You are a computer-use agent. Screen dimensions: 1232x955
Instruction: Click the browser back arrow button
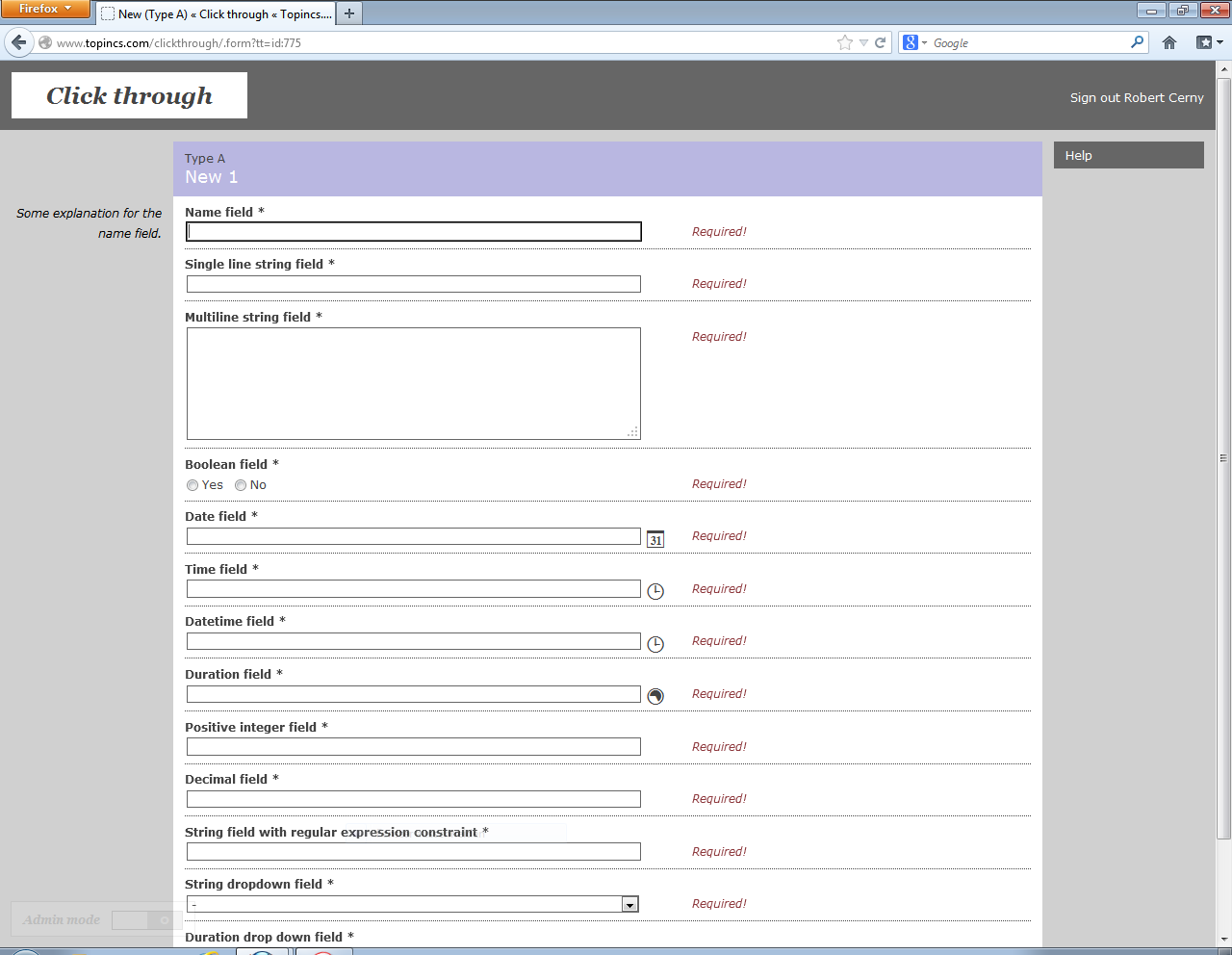(x=18, y=42)
